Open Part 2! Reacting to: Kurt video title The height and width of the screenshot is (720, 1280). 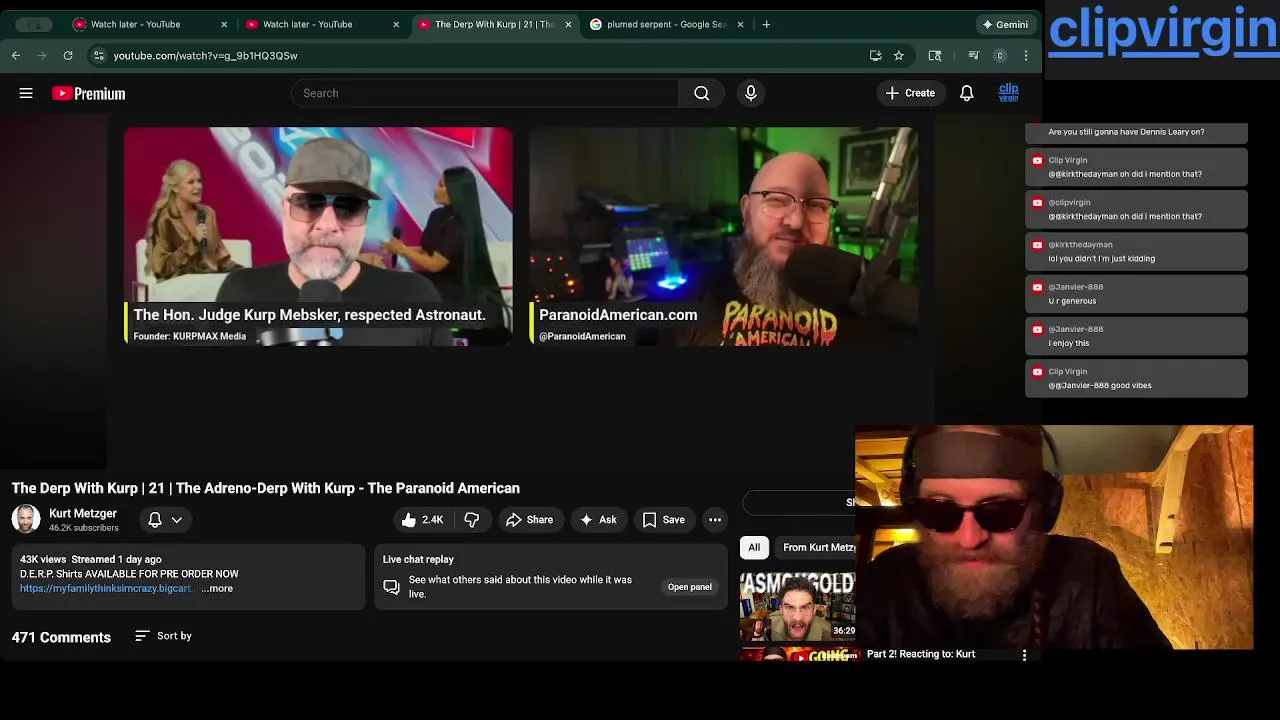click(x=921, y=654)
